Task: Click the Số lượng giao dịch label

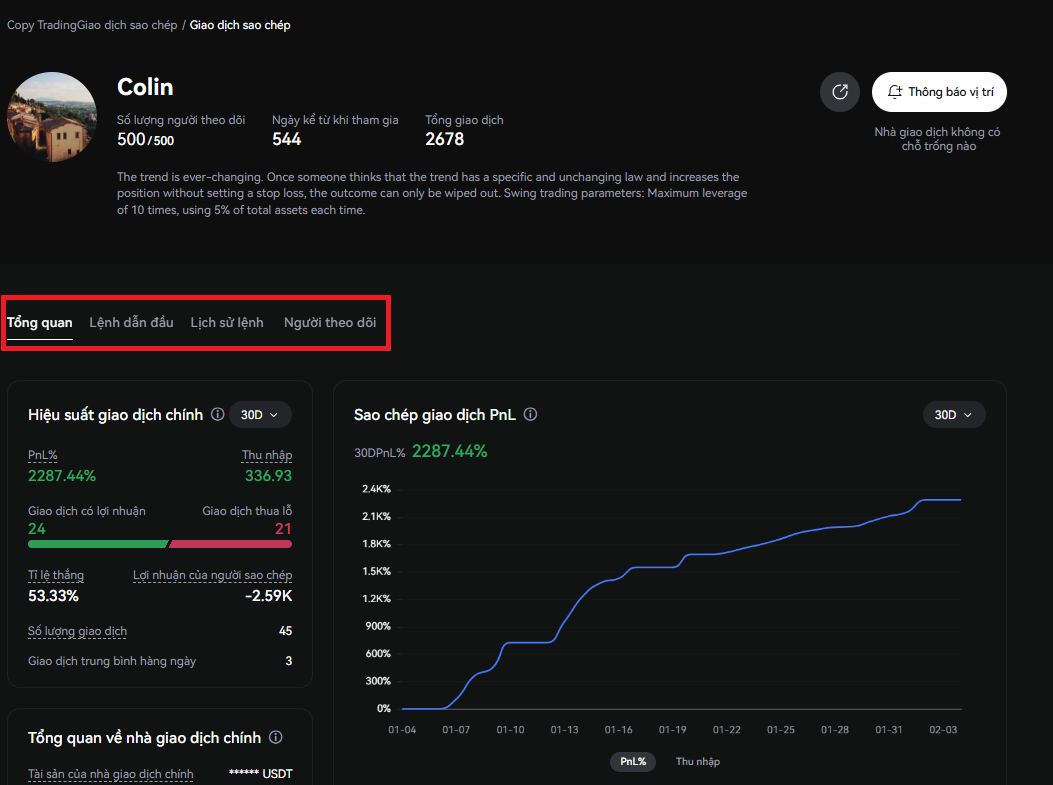Action: click(x=77, y=632)
